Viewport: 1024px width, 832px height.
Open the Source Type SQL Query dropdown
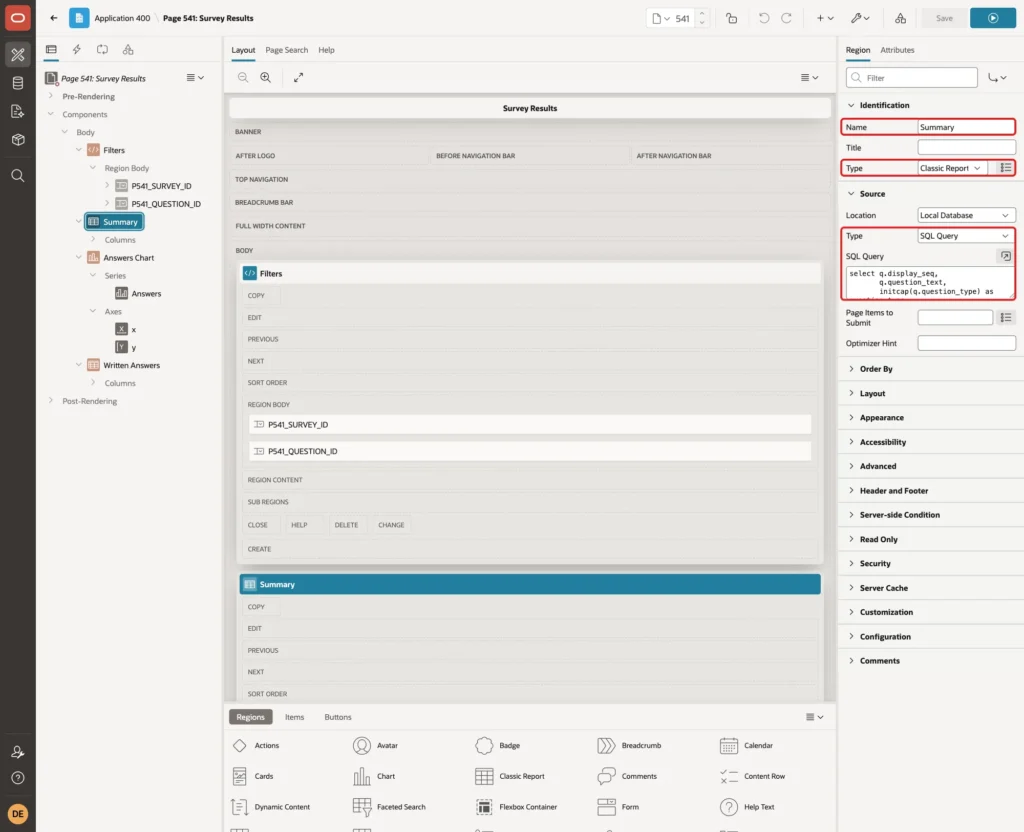[x=965, y=236]
